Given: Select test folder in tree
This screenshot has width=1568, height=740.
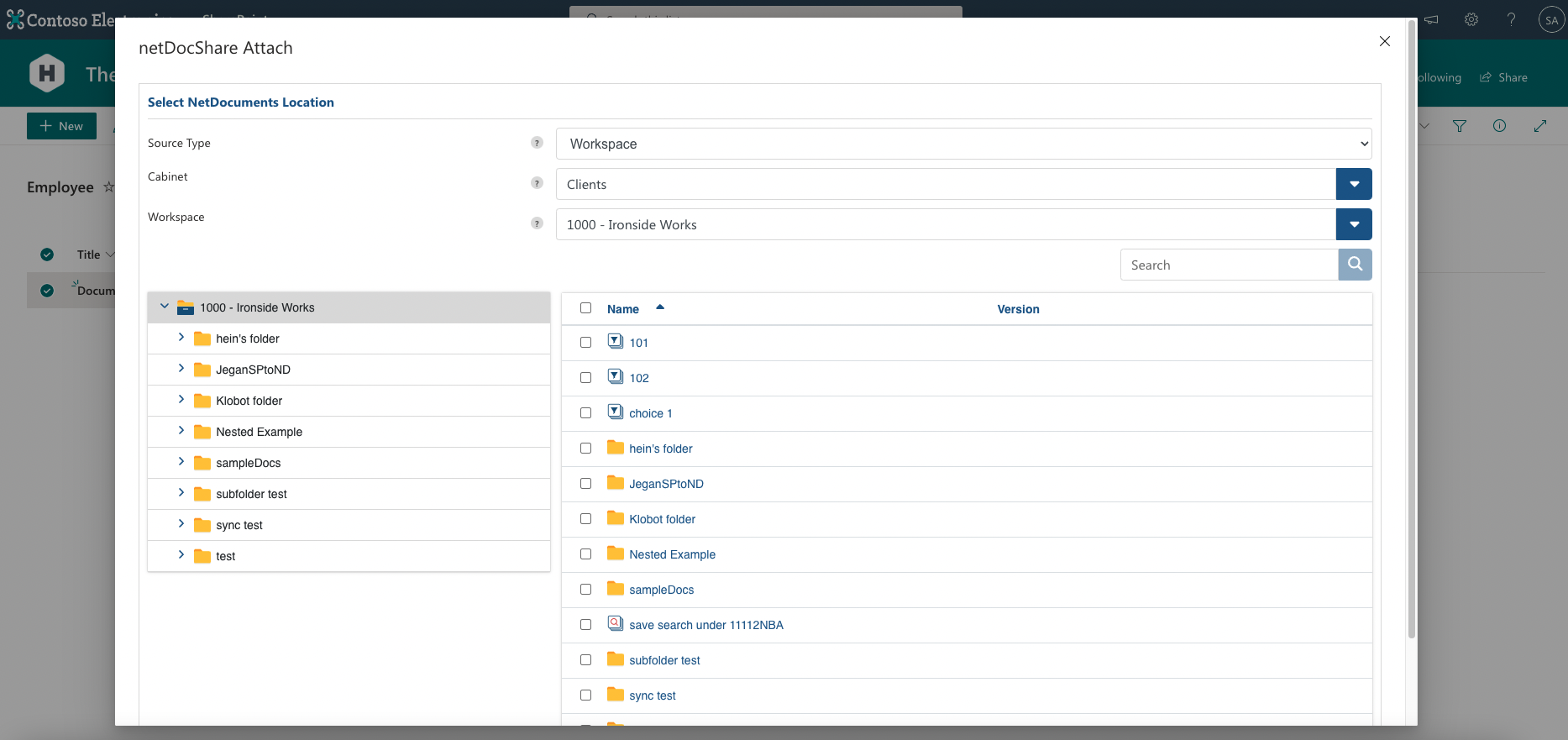Looking at the screenshot, I should point(225,556).
